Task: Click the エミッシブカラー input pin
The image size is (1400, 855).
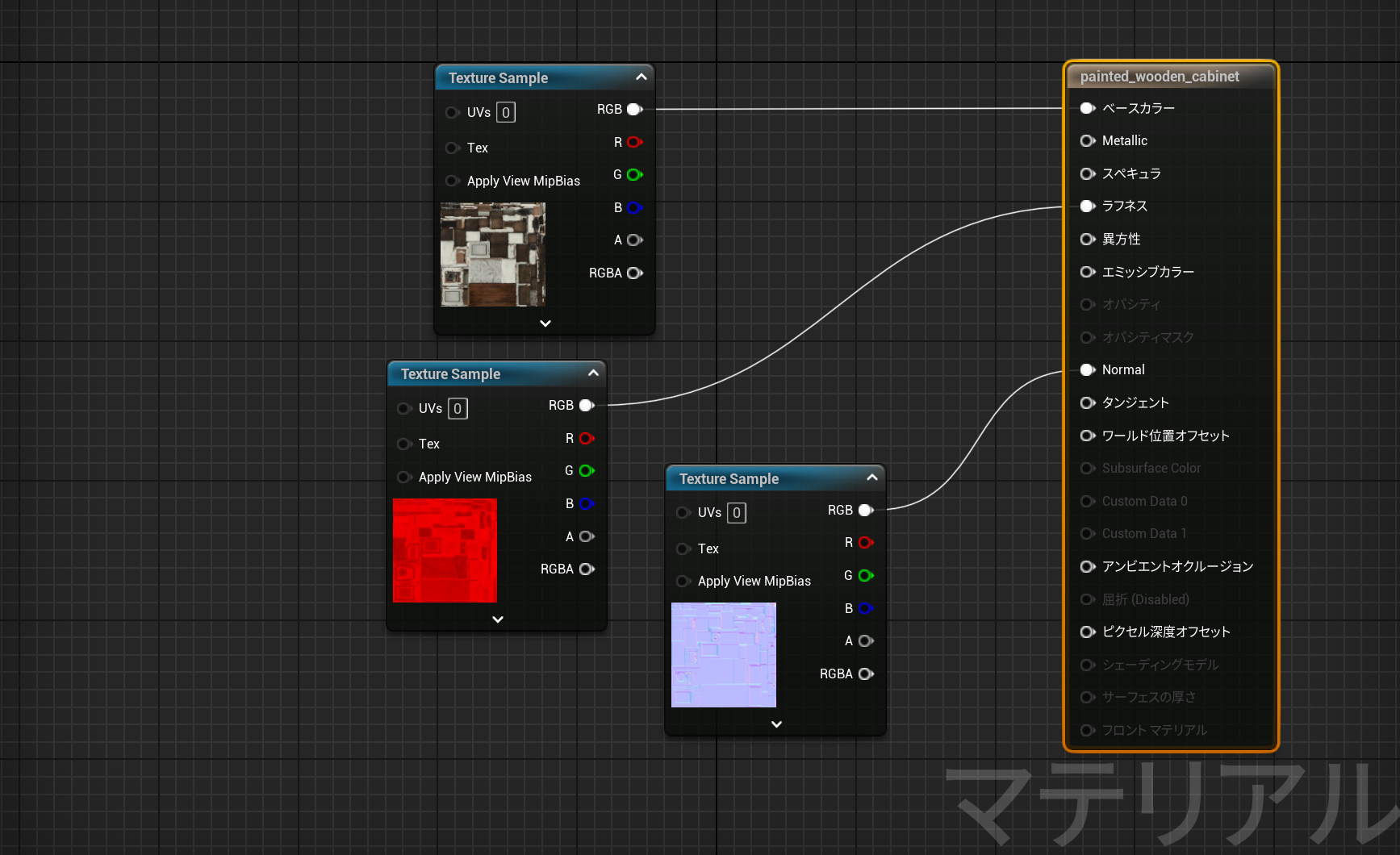Action: click(1087, 272)
